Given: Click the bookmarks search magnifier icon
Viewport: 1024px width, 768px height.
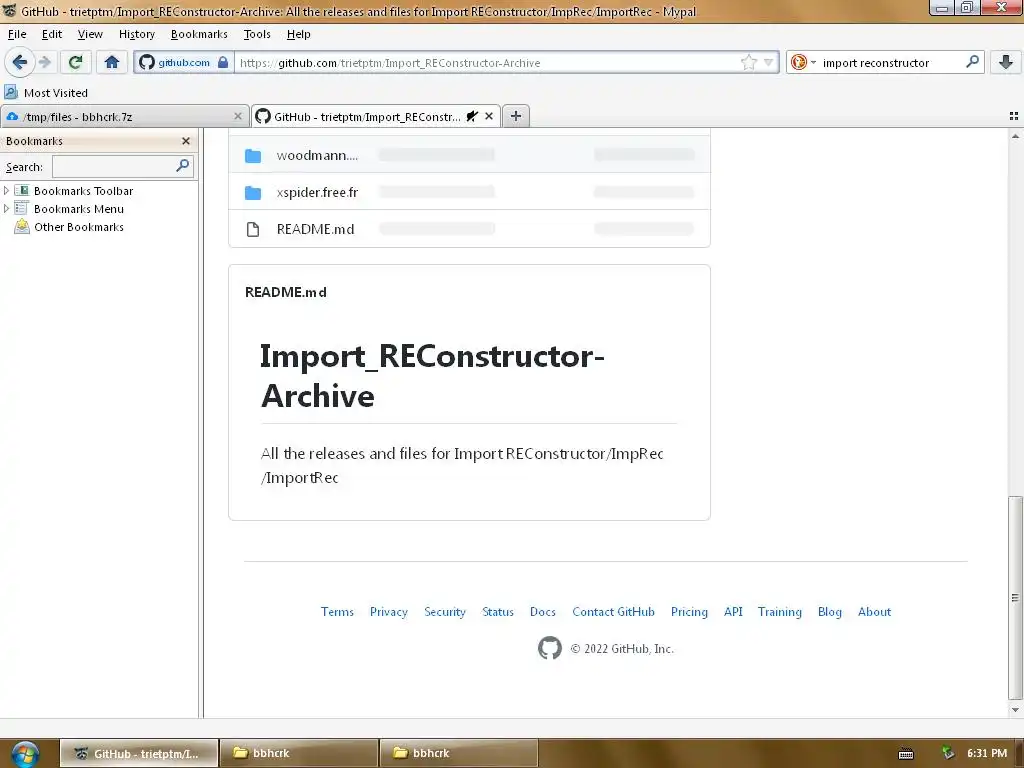Looking at the screenshot, I should [x=183, y=166].
